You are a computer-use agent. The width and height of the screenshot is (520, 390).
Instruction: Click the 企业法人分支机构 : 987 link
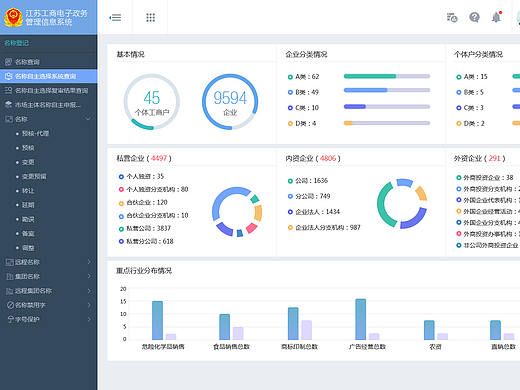(x=328, y=227)
